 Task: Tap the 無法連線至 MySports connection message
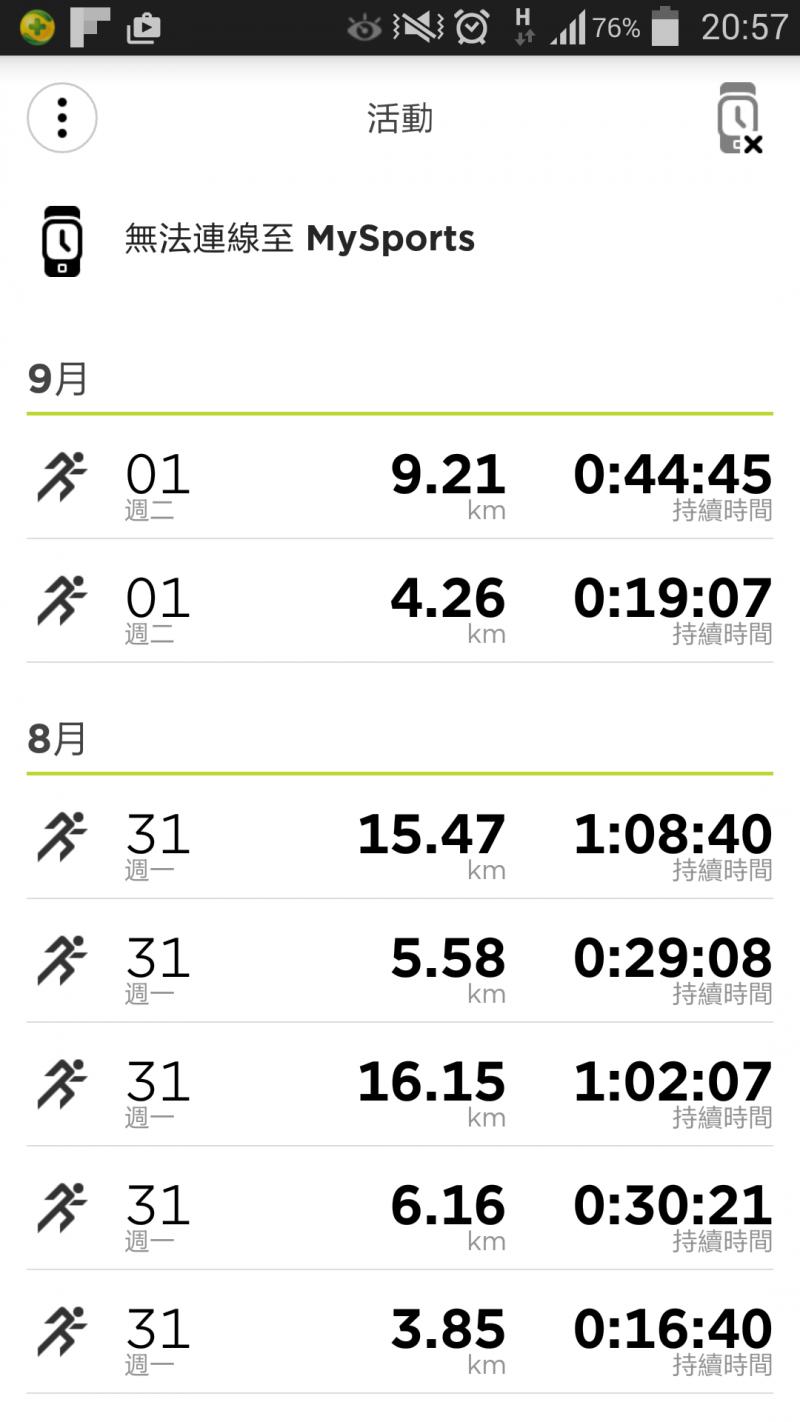[300, 239]
